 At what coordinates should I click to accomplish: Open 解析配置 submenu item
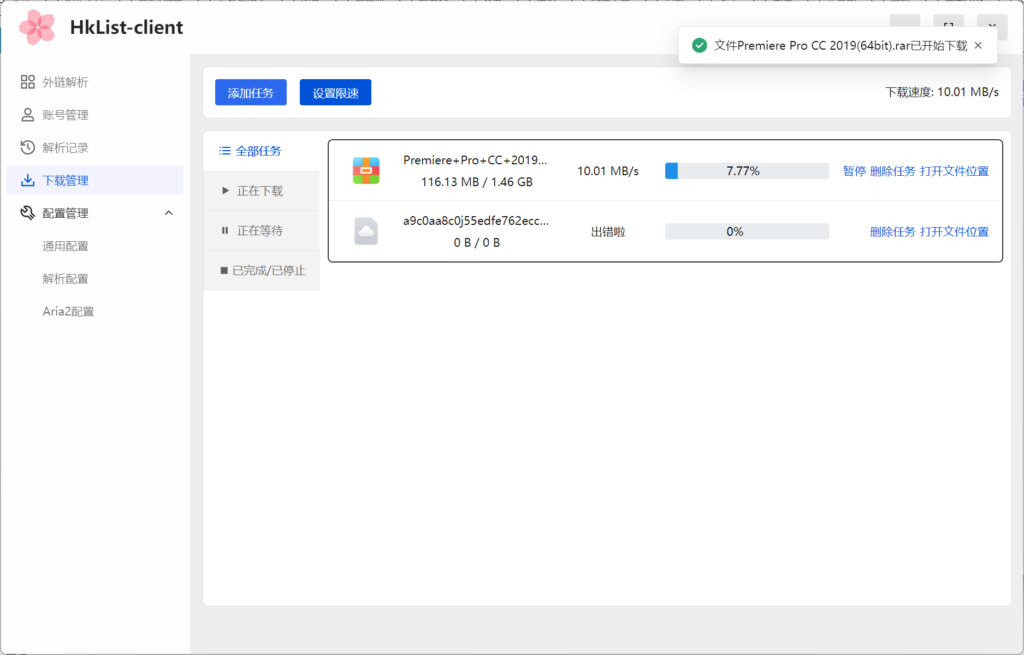tap(65, 279)
